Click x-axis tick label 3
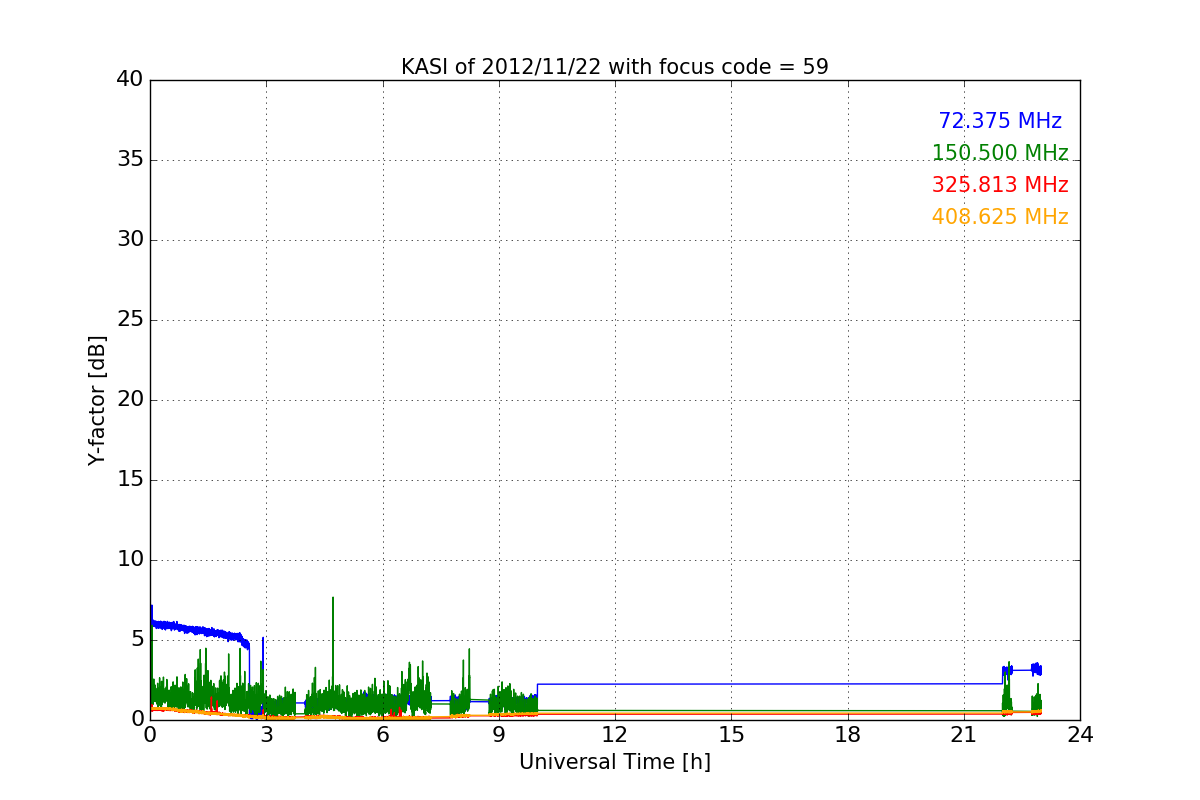1200x800 pixels. pyautogui.click(x=266, y=735)
